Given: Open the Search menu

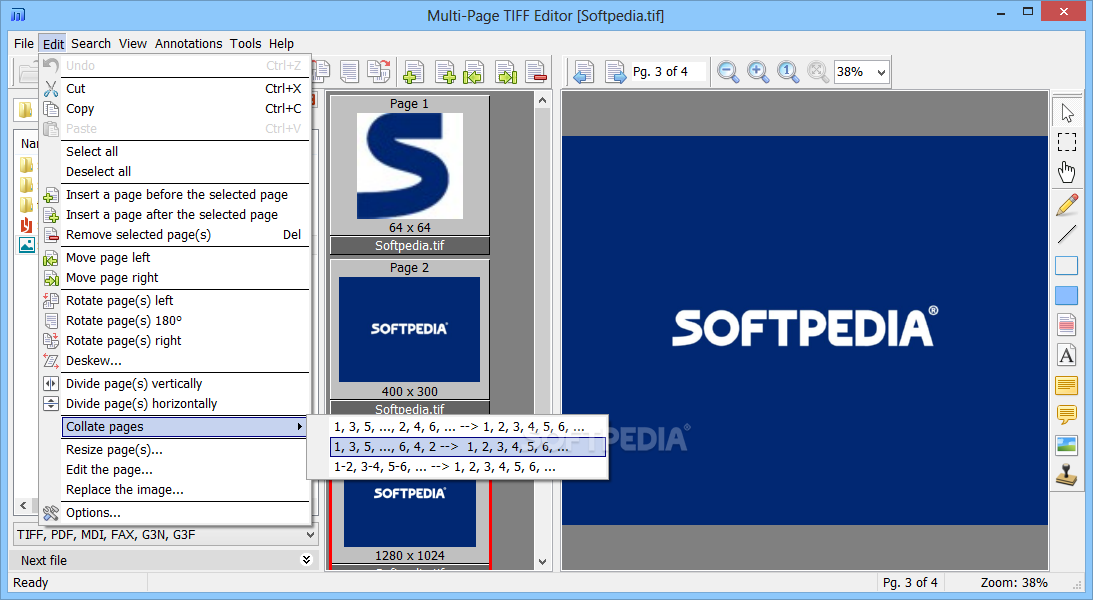Looking at the screenshot, I should pyautogui.click(x=91, y=43).
